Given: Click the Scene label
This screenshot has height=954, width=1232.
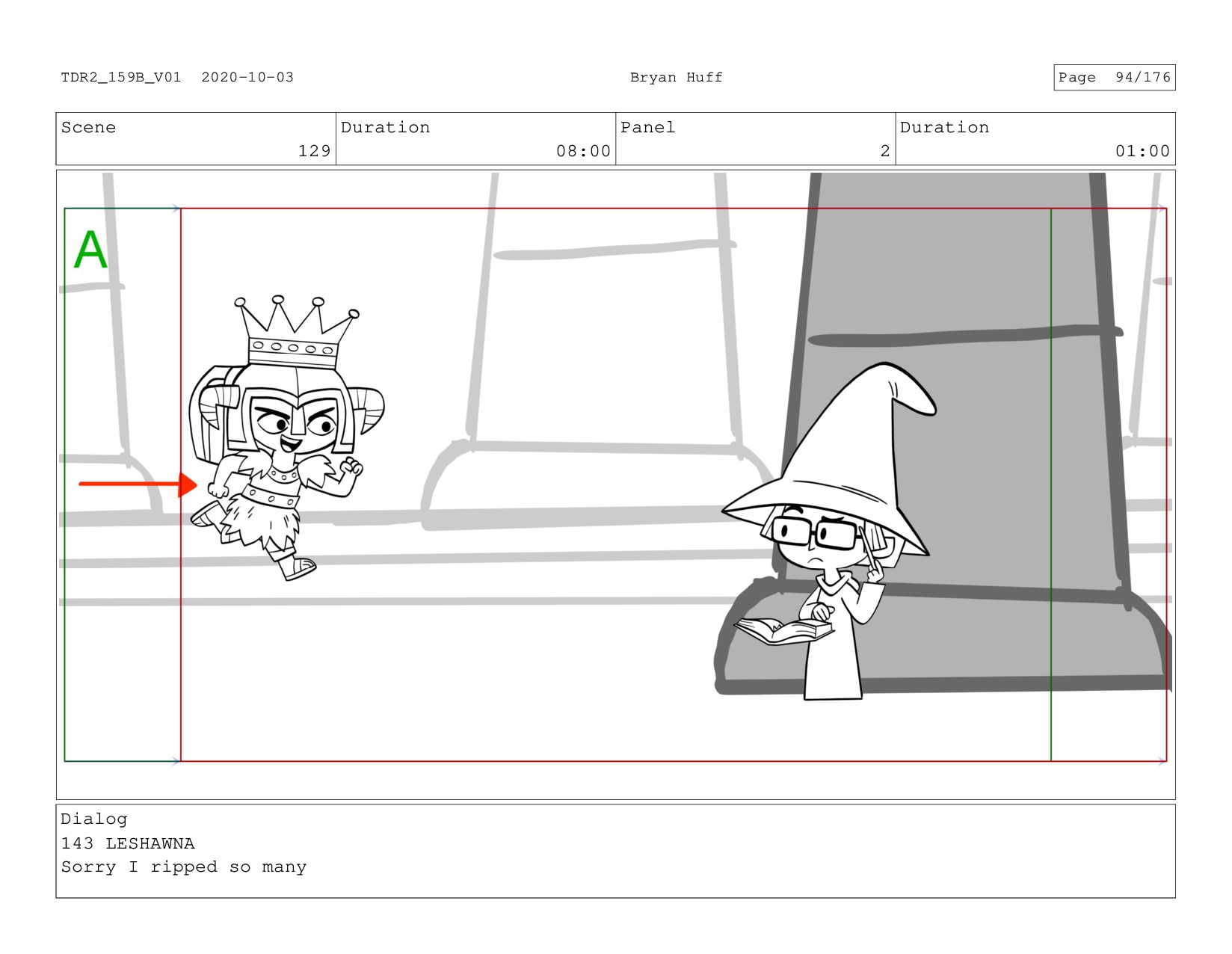Looking at the screenshot, I should point(88,127).
